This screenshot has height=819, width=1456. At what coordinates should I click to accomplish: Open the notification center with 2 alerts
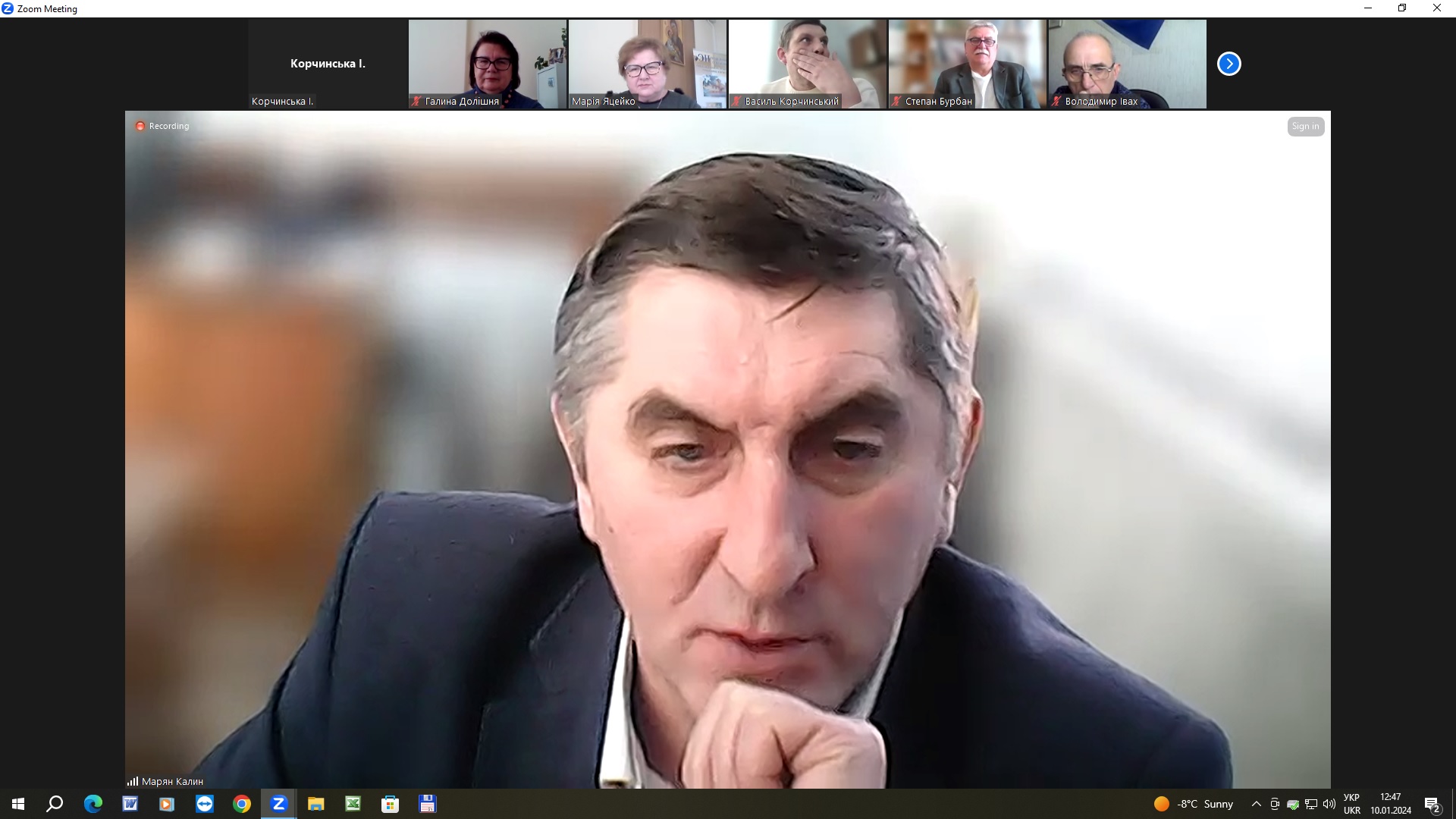(x=1432, y=805)
